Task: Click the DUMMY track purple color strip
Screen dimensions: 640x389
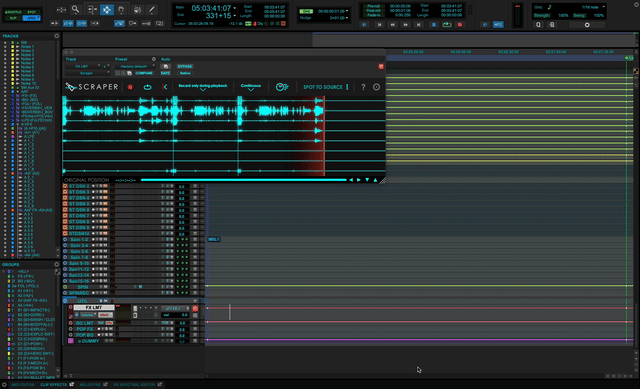Action: pyautogui.click(x=71, y=341)
